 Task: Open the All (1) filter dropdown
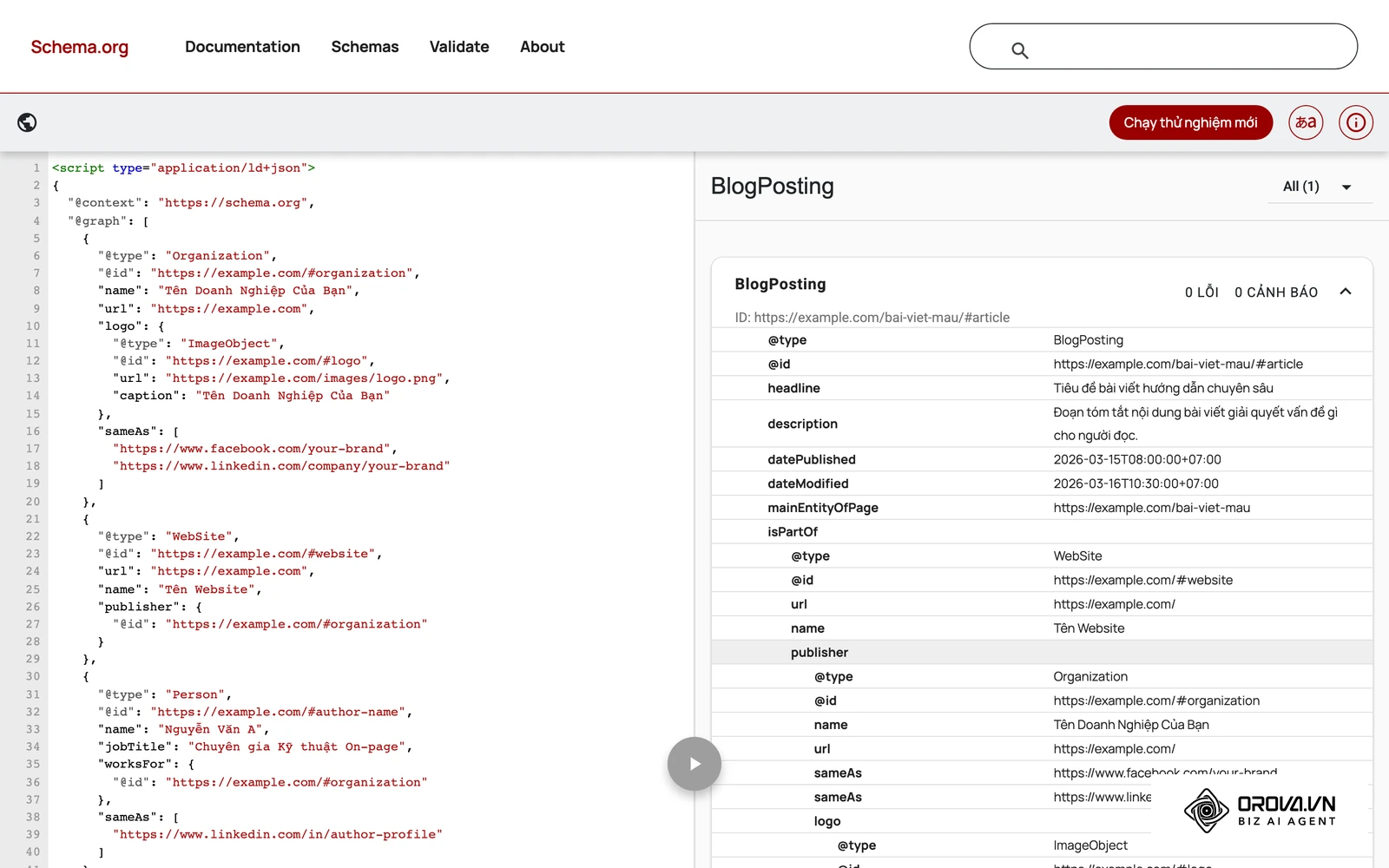point(1318,187)
